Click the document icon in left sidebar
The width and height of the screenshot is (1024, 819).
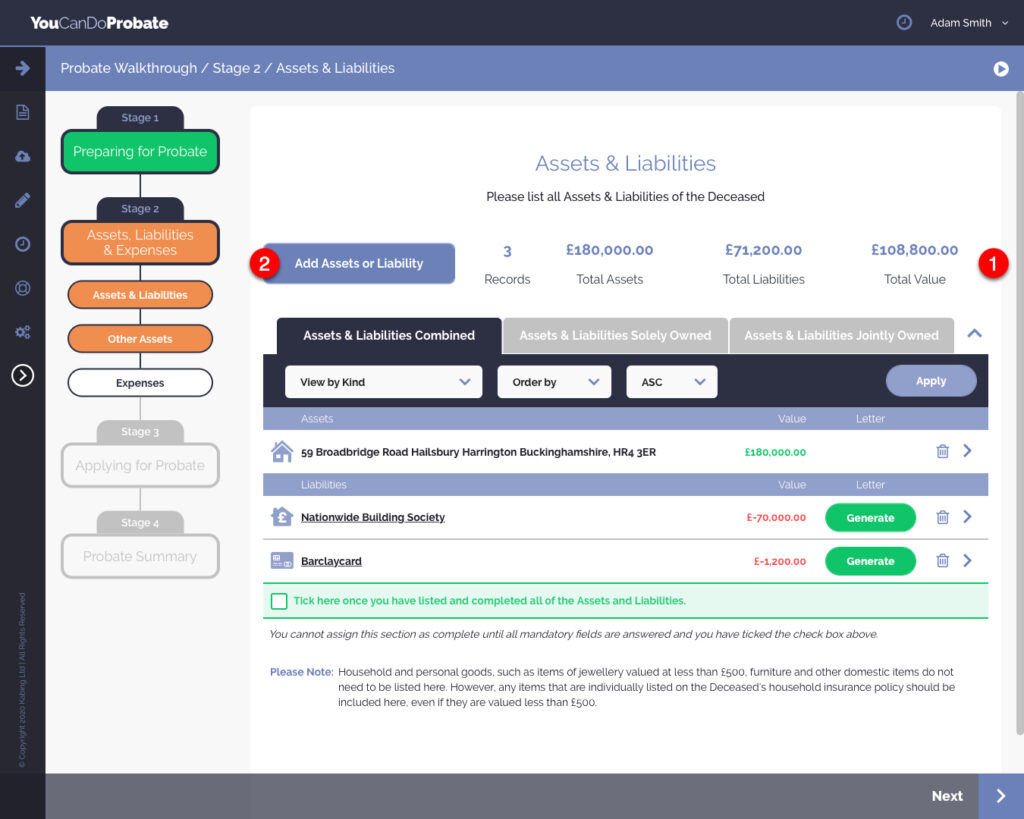coord(22,112)
